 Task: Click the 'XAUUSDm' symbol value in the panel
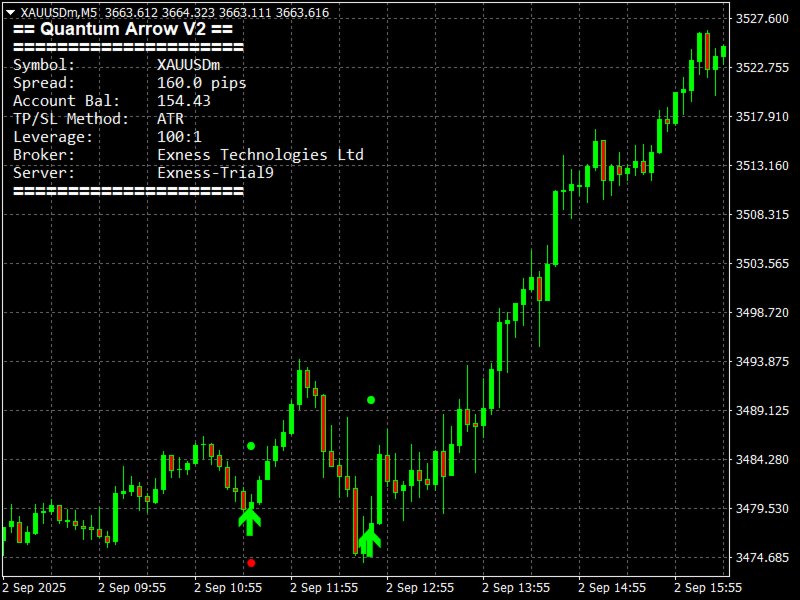click(188, 65)
